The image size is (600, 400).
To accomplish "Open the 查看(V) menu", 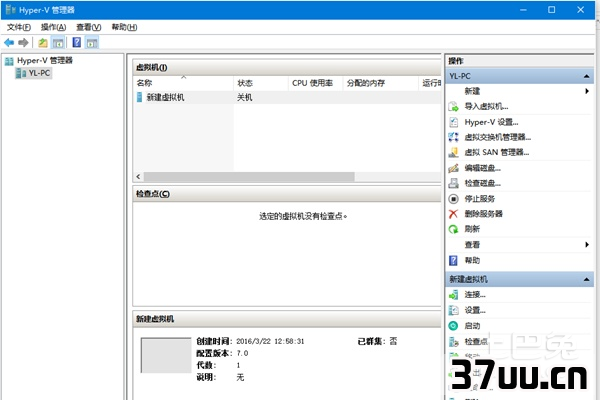I will [x=89, y=27].
